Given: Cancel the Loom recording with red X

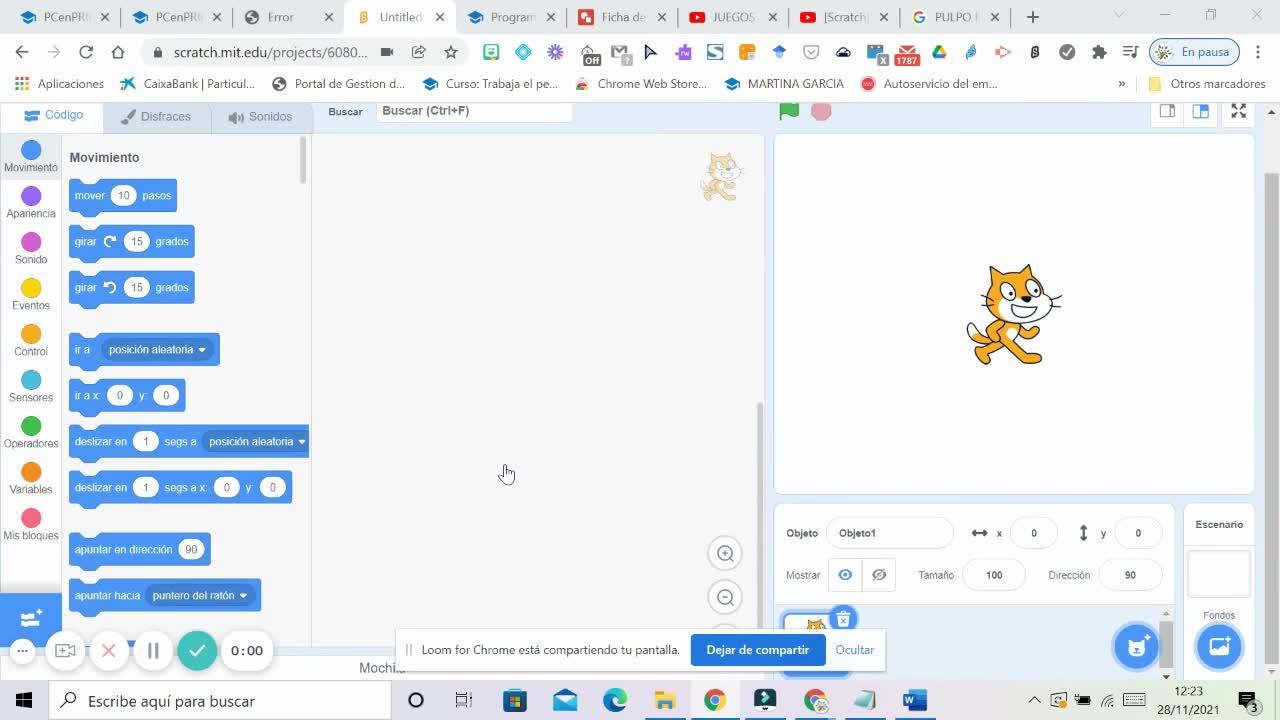Looking at the screenshot, I should tap(109, 651).
